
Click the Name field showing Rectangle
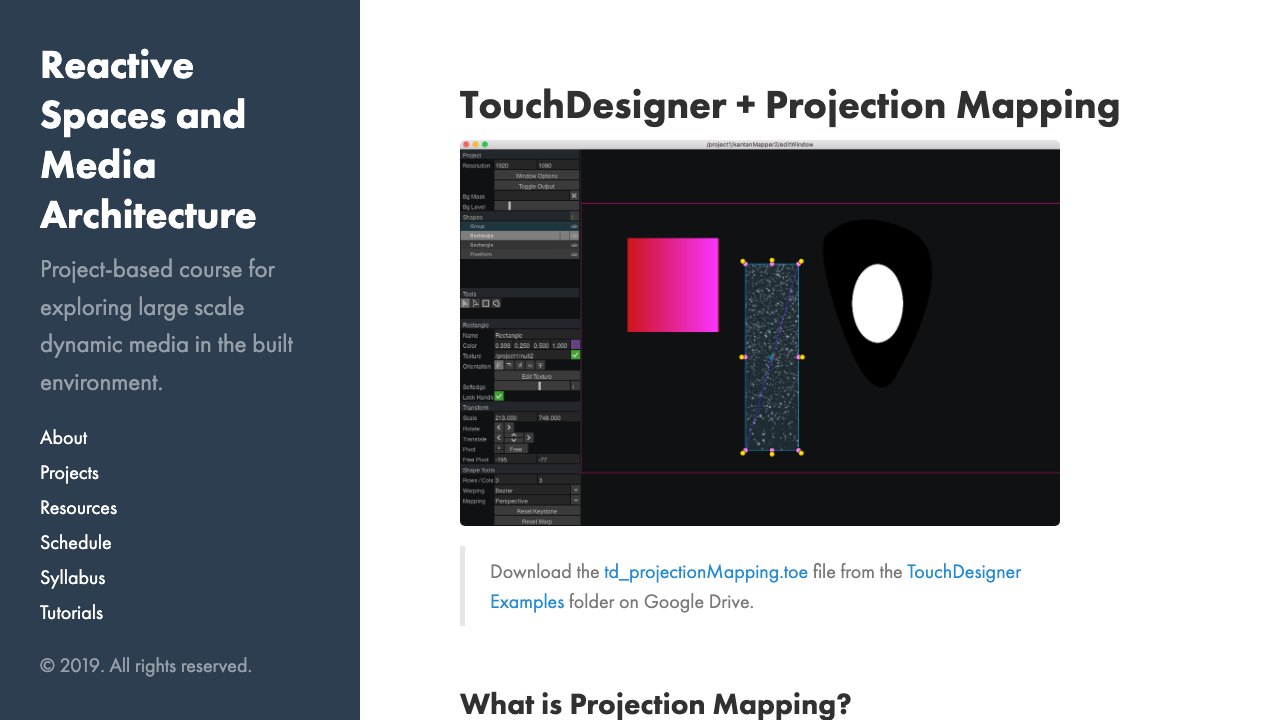coord(537,335)
